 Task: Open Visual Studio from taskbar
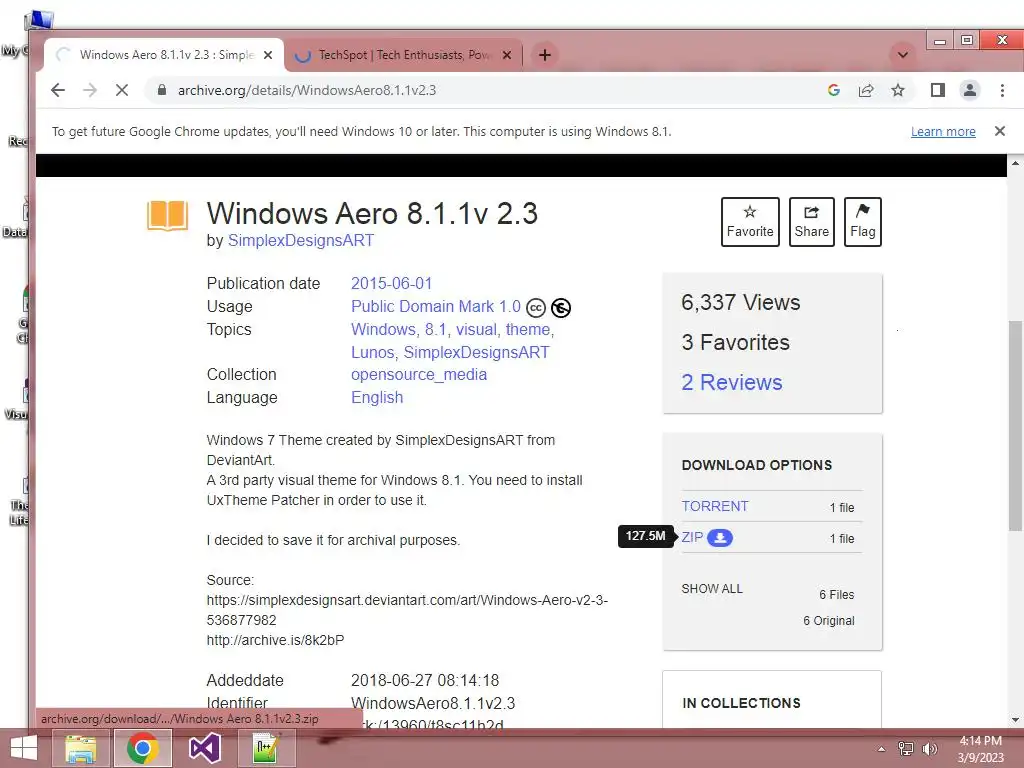(x=204, y=748)
